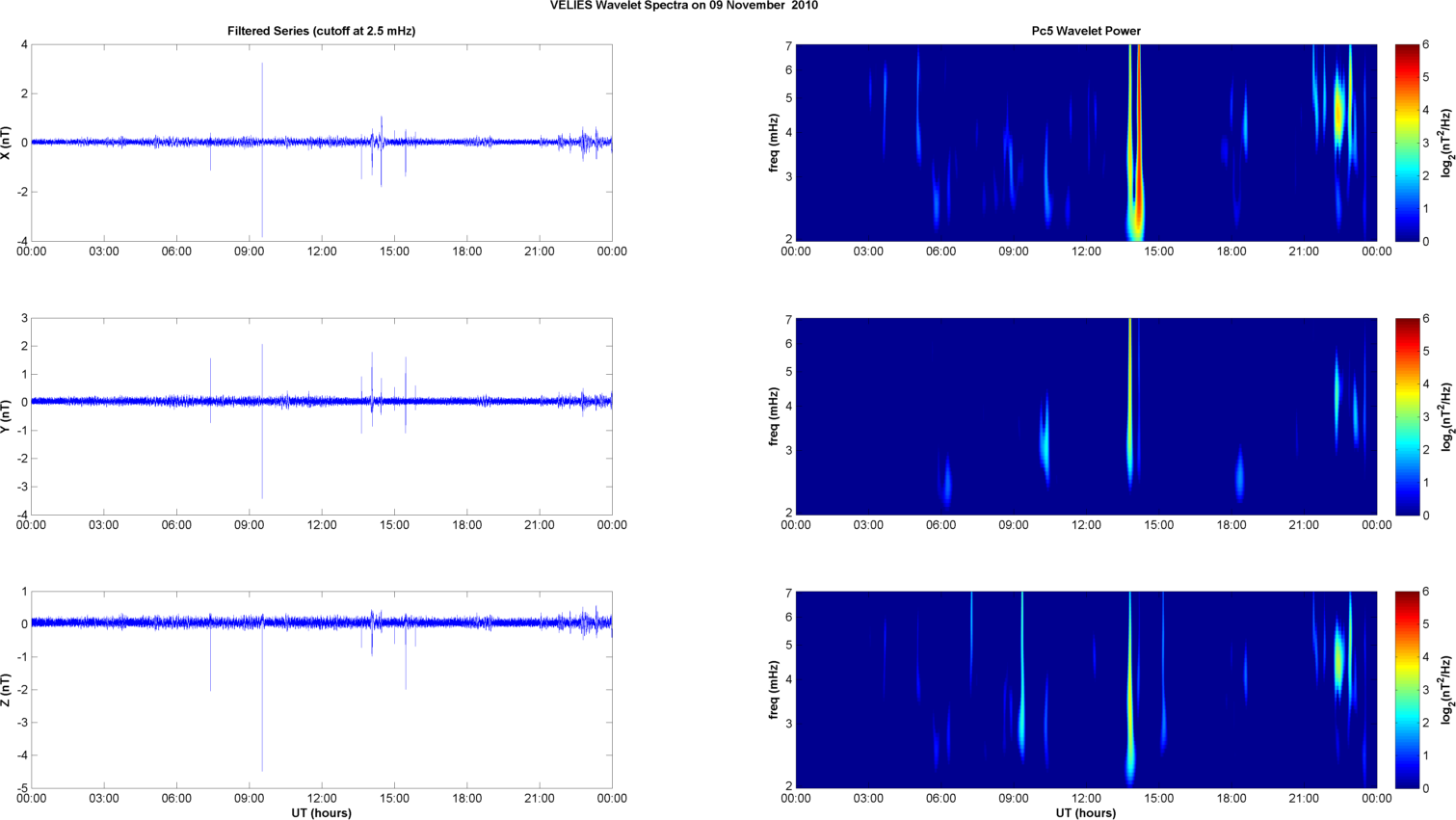The height and width of the screenshot is (820, 1456).
Task: Click the '06:00' tick under the Z series plot
Action: point(176,799)
